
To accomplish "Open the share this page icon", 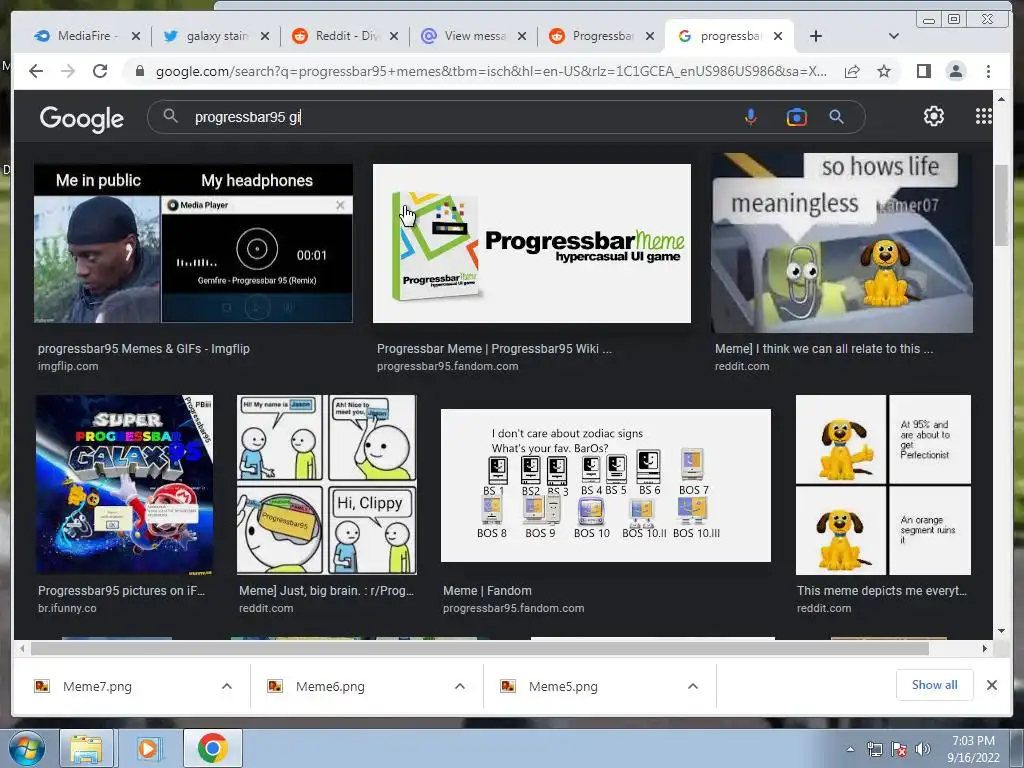I will click(852, 71).
